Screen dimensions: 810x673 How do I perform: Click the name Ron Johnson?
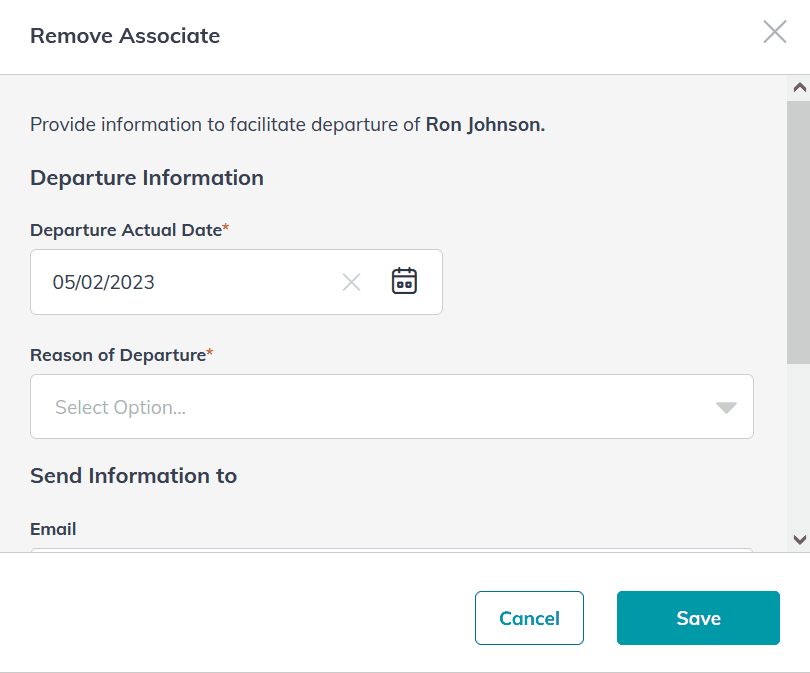[485, 124]
